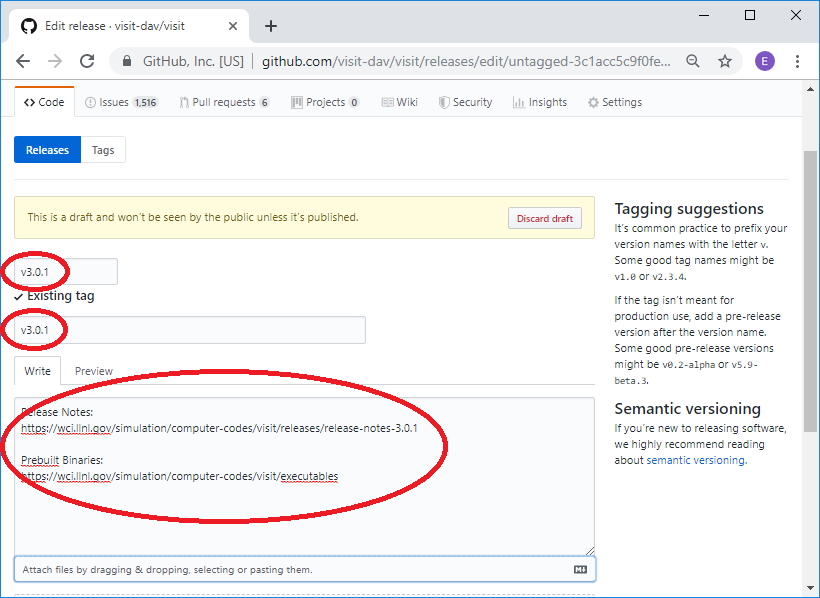Click the scrollbar up arrow
Image resolution: width=820 pixels, height=598 pixels.
pyautogui.click(x=810, y=89)
